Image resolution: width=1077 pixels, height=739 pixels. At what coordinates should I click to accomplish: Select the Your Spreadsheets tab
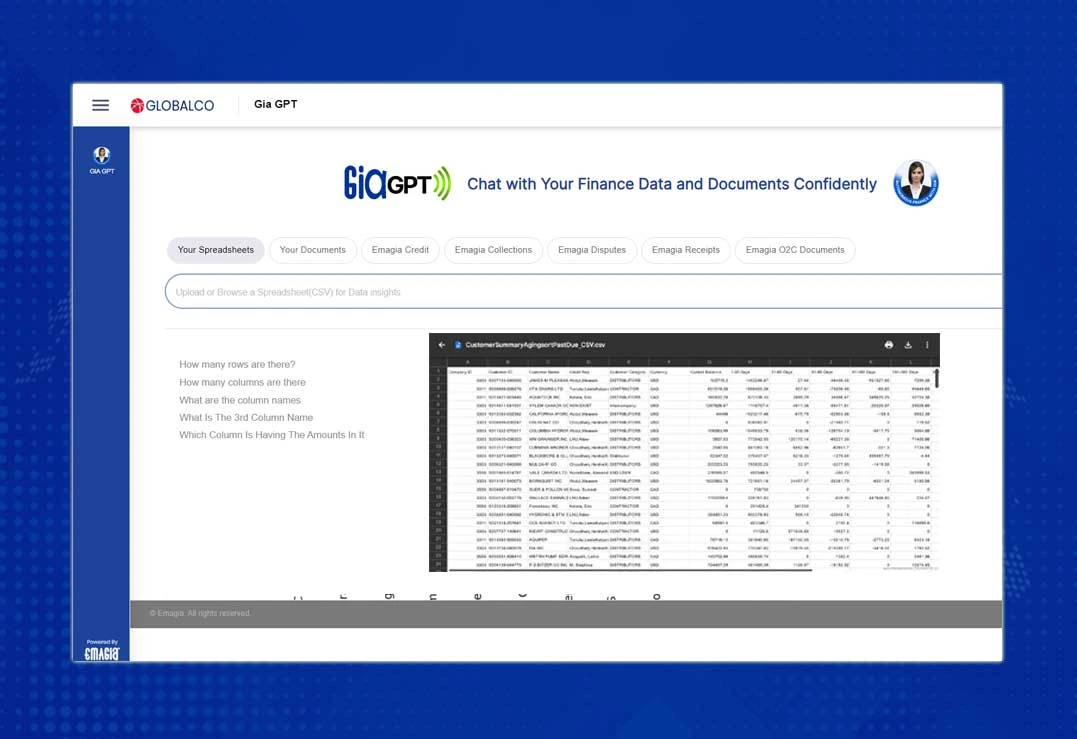point(216,250)
